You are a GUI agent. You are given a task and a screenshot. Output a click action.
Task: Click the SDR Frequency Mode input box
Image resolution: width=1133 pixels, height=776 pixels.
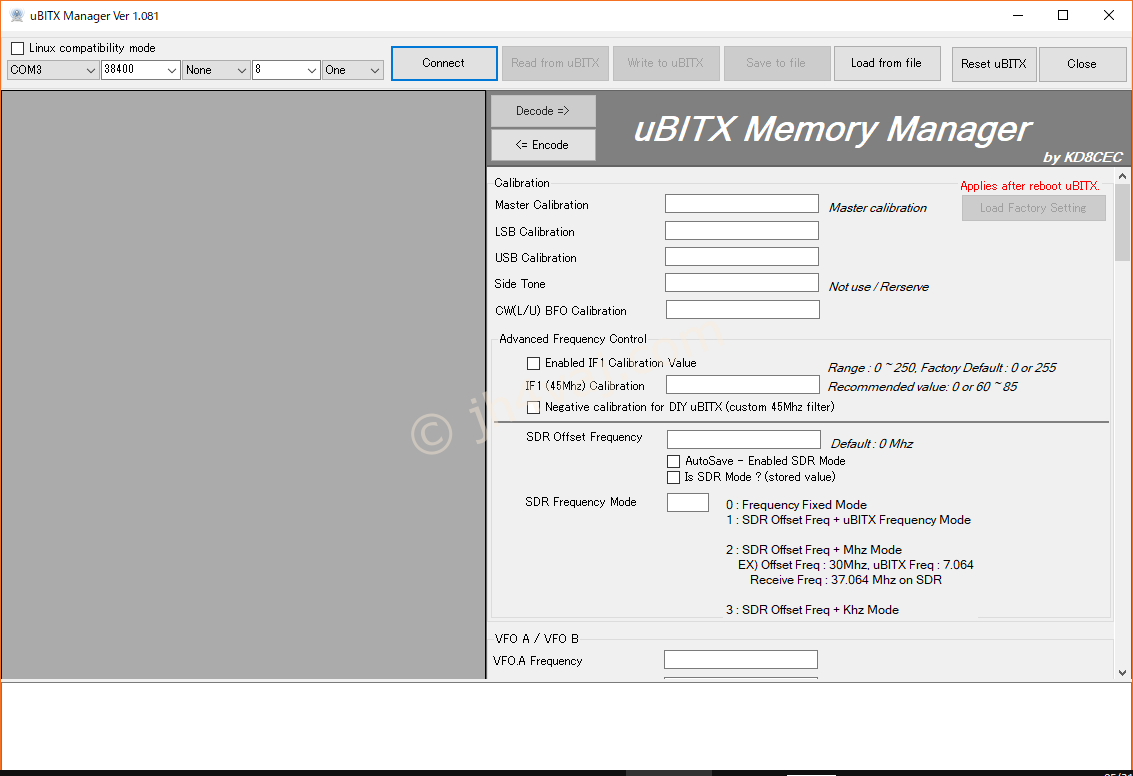click(688, 502)
